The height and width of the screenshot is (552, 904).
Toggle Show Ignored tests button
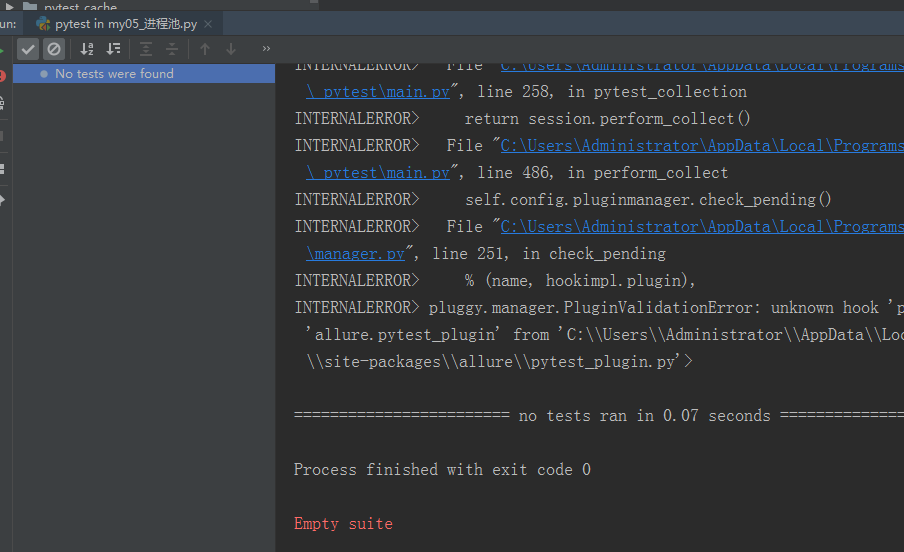click(54, 49)
